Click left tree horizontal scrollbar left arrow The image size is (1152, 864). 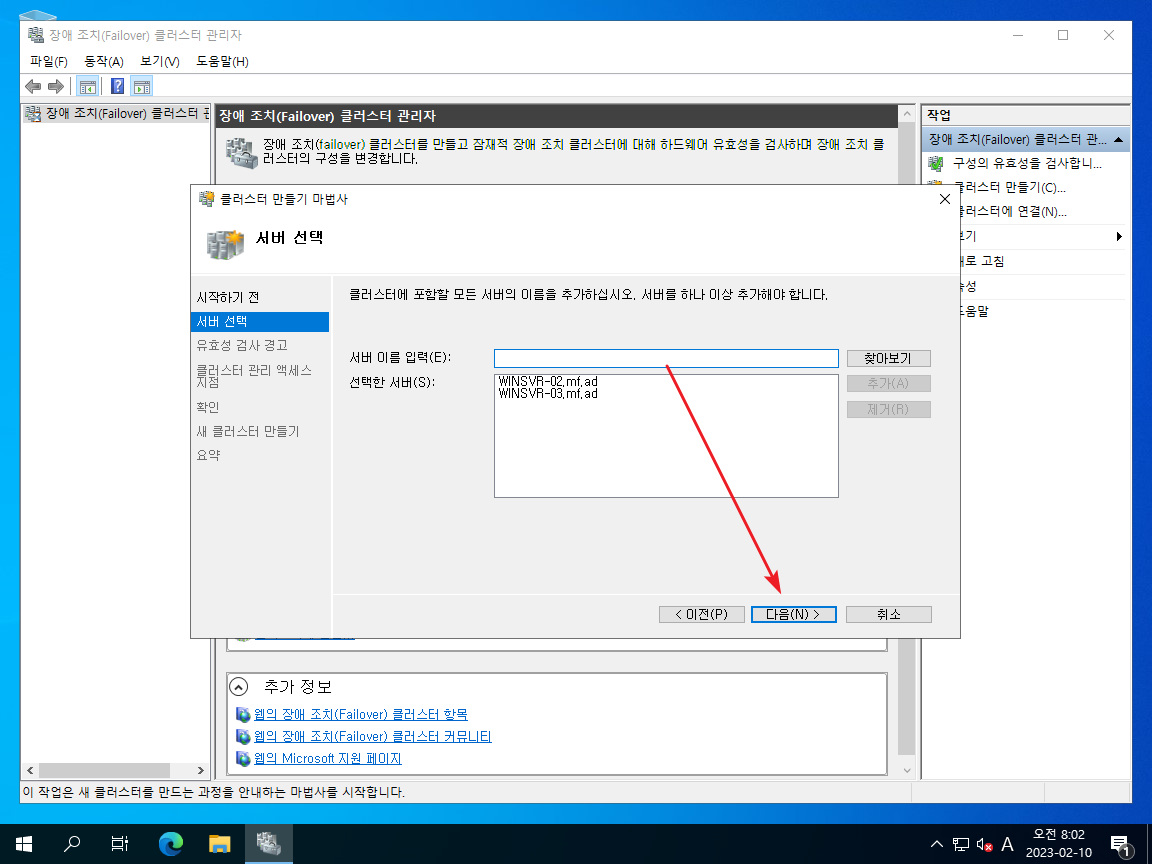tap(30, 770)
